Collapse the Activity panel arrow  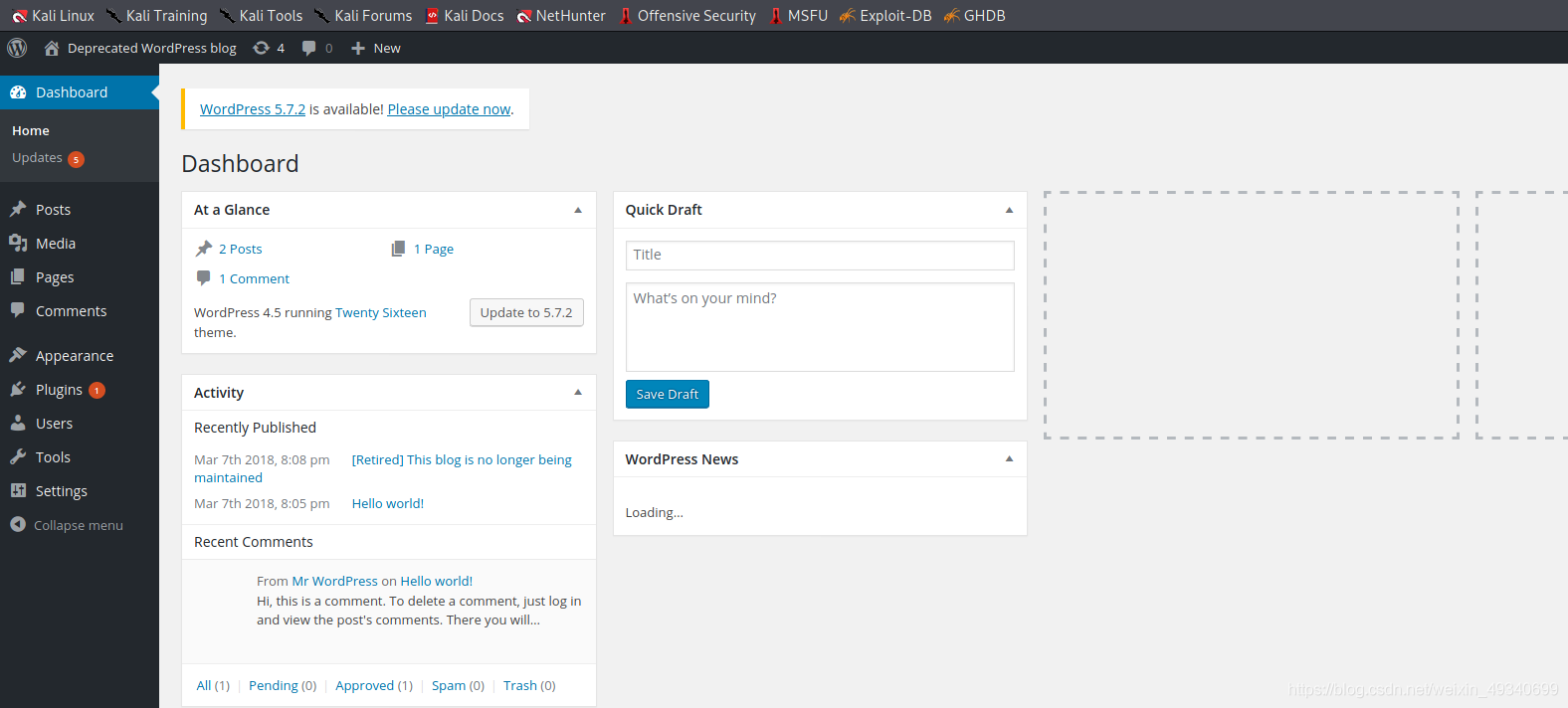tap(578, 393)
